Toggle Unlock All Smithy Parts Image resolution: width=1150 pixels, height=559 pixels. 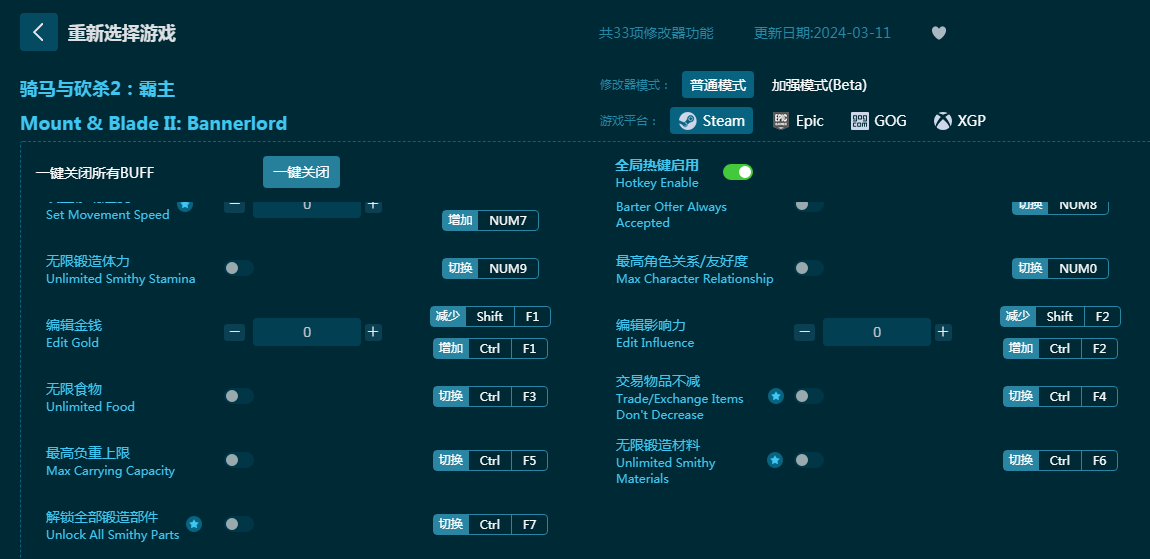(239, 524)
